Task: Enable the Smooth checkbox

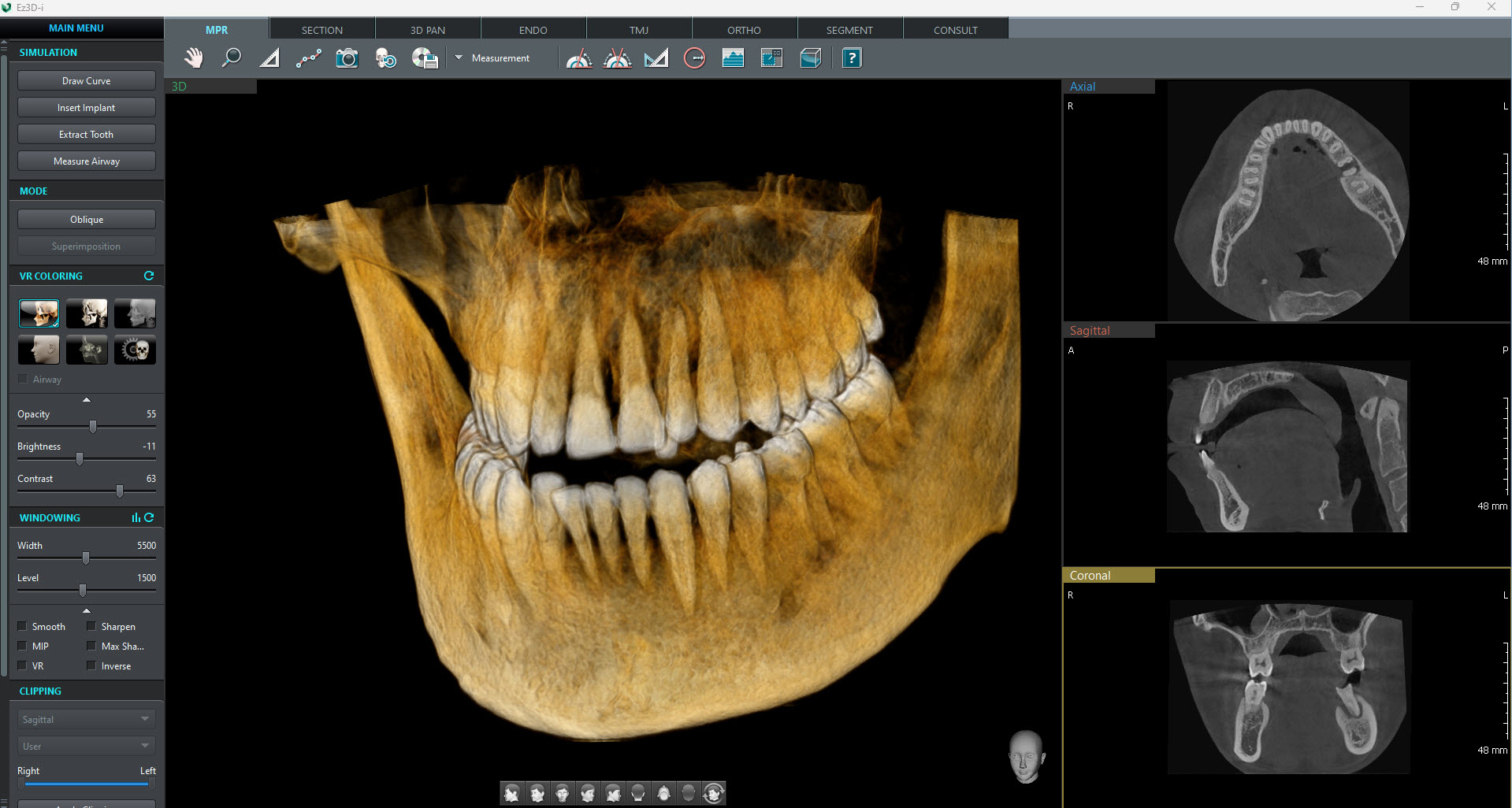Action: [23, 626]
